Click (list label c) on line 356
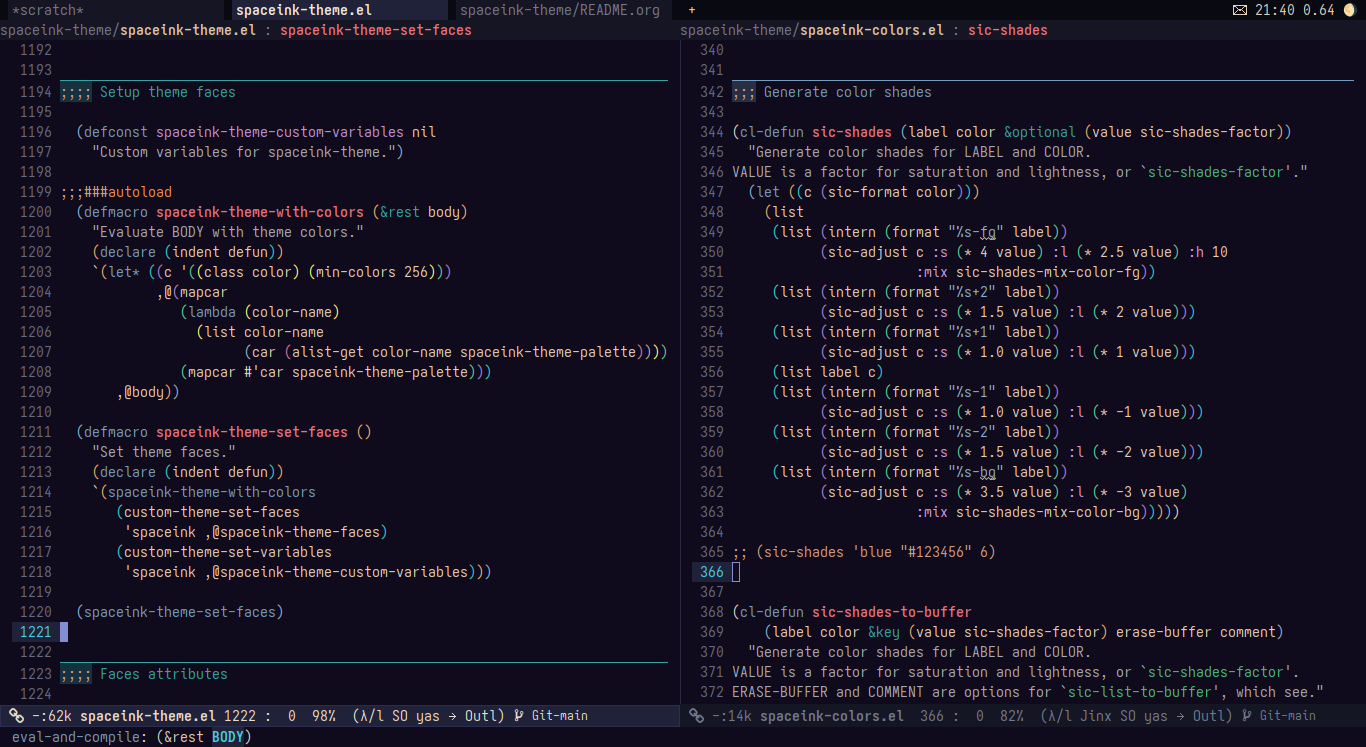Image resolution: width=1366 pixels, height=747 pixels. (x=828, y=372)
